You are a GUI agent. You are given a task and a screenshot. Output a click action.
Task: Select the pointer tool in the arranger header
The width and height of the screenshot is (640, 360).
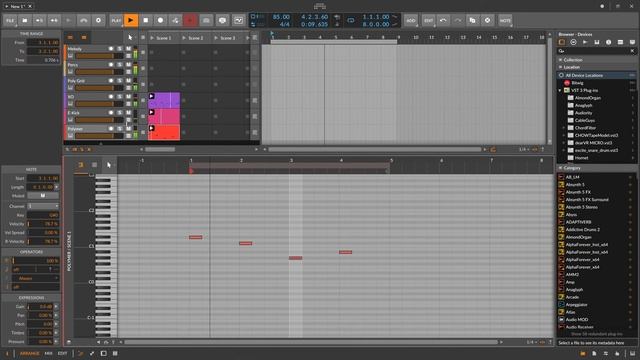pos(130,38)
